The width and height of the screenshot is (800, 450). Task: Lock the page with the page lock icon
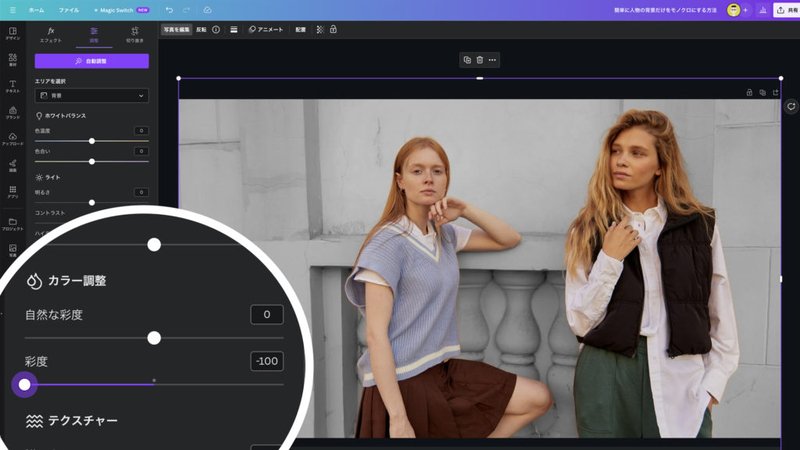(749, 92)
